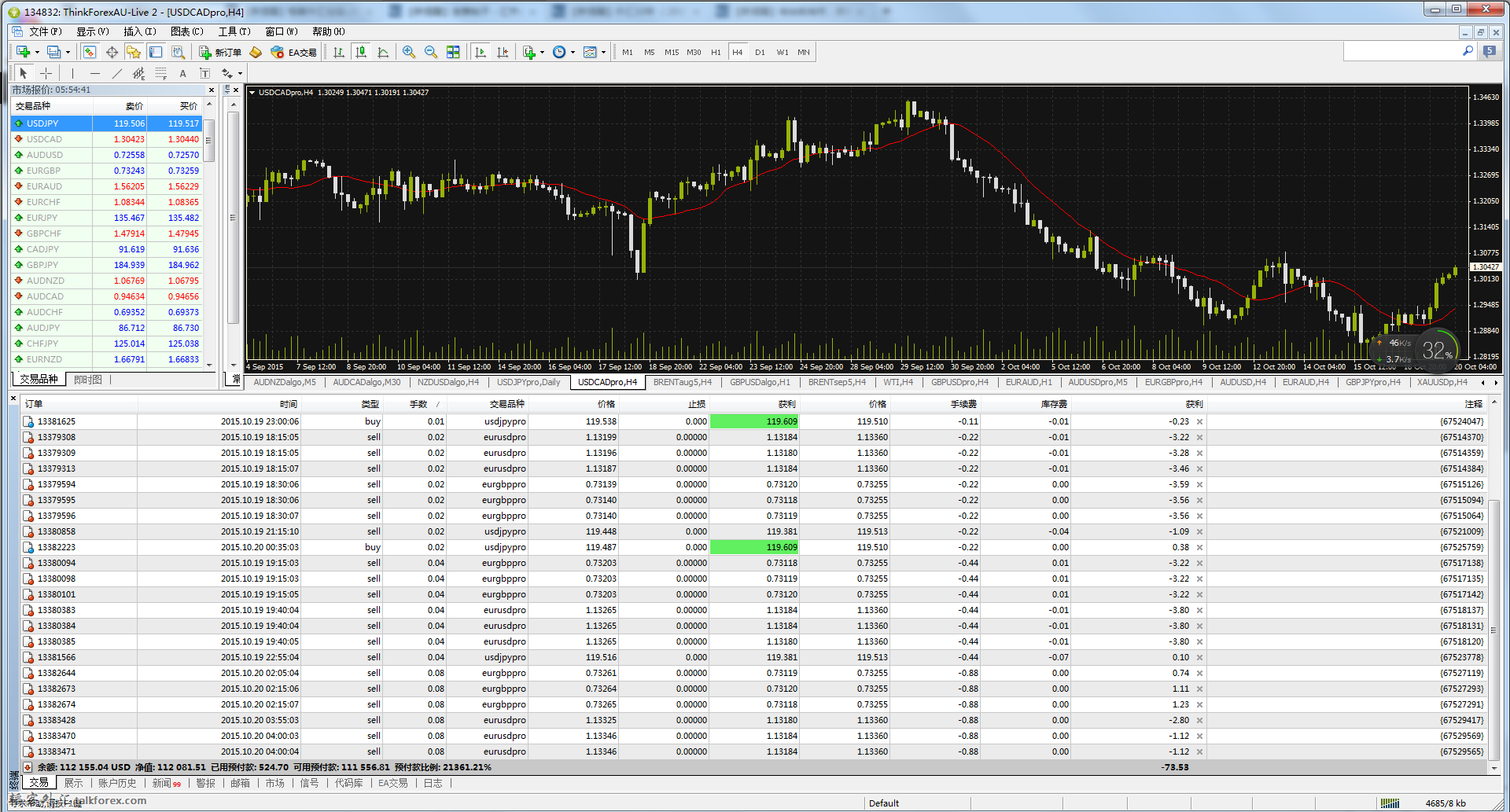Select USDCAD row in market watch
Image resolution: width=1510 pixels, height=812 pixels.
pos(107,139)
